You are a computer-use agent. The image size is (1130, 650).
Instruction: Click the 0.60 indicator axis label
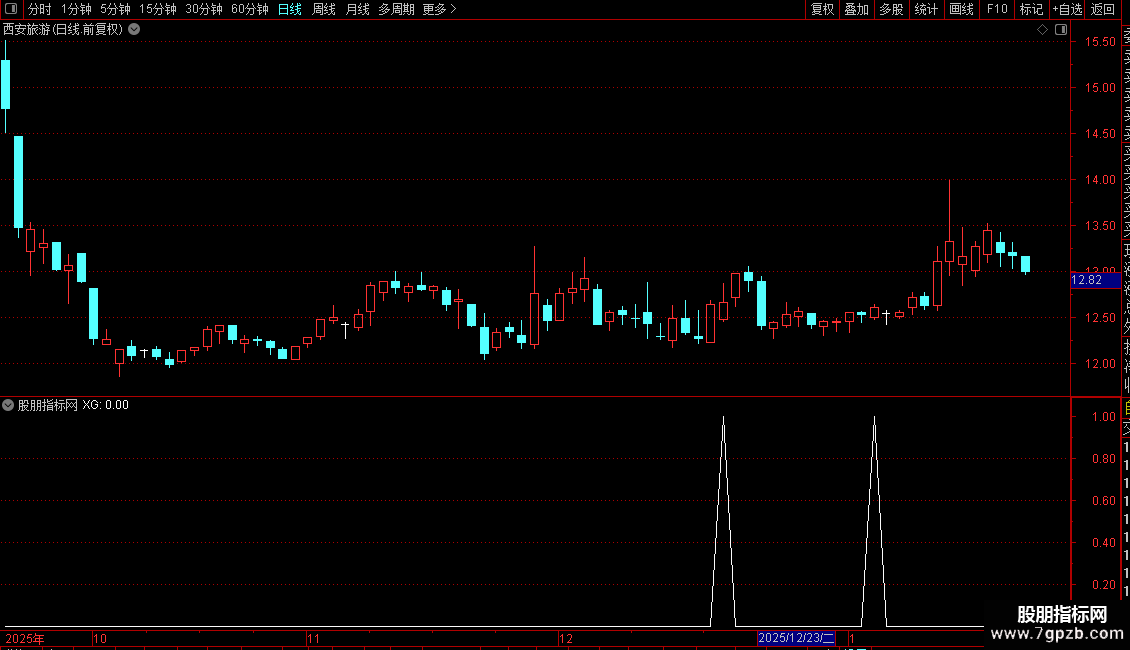1104,501
